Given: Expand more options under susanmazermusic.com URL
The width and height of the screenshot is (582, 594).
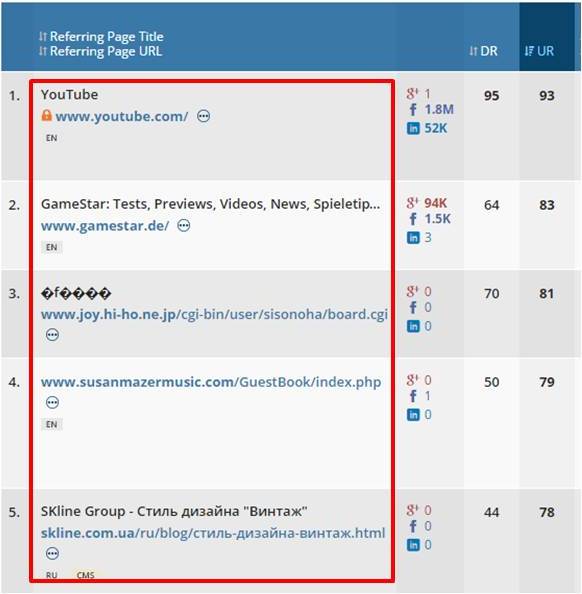Looking at the screenshot, I should [x=52, y=402].
